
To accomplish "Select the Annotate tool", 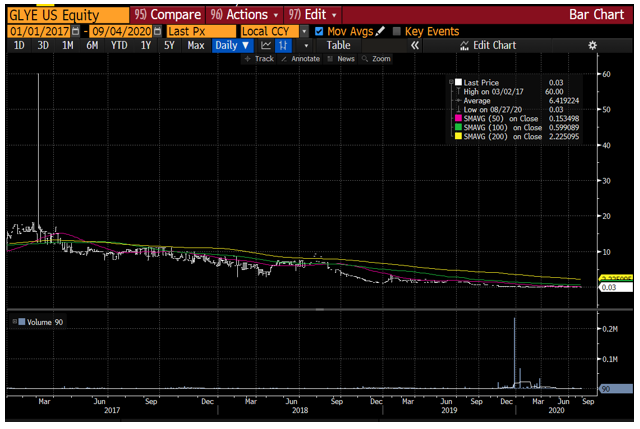I will (x=300, y=59).
